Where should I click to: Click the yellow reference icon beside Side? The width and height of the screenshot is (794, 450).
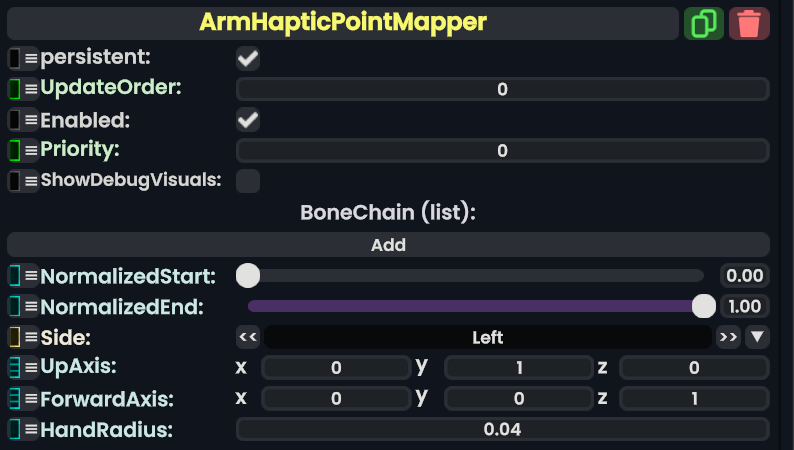tap(15, 337)
